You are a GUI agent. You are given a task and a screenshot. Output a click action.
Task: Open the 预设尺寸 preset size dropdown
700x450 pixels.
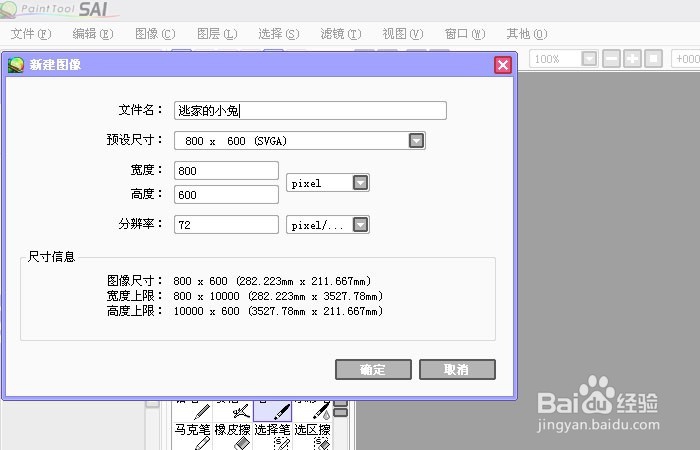tap(416, 141)
